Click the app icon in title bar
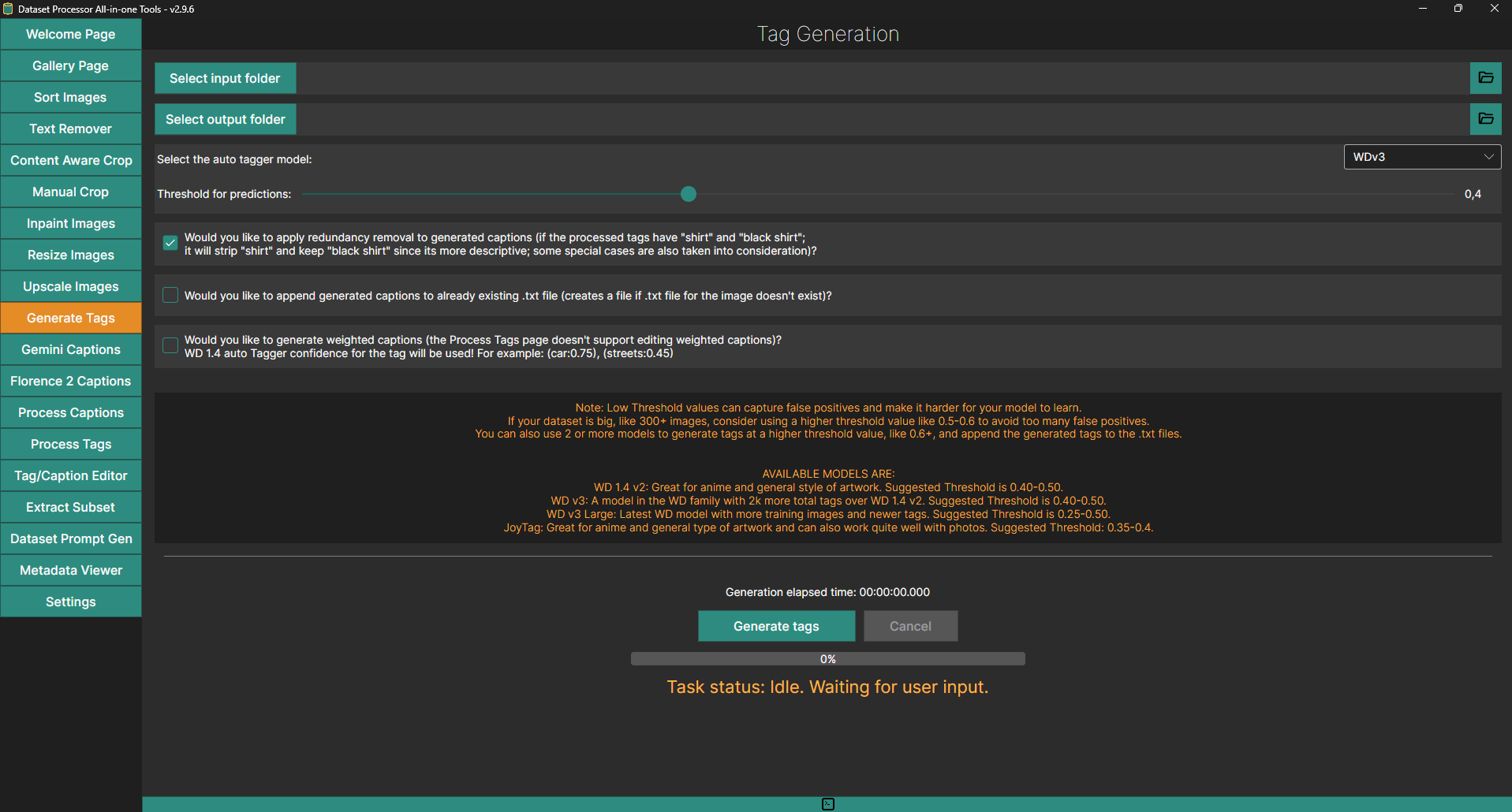Screen dimensions: 1512x812 [x=8, y=9]
